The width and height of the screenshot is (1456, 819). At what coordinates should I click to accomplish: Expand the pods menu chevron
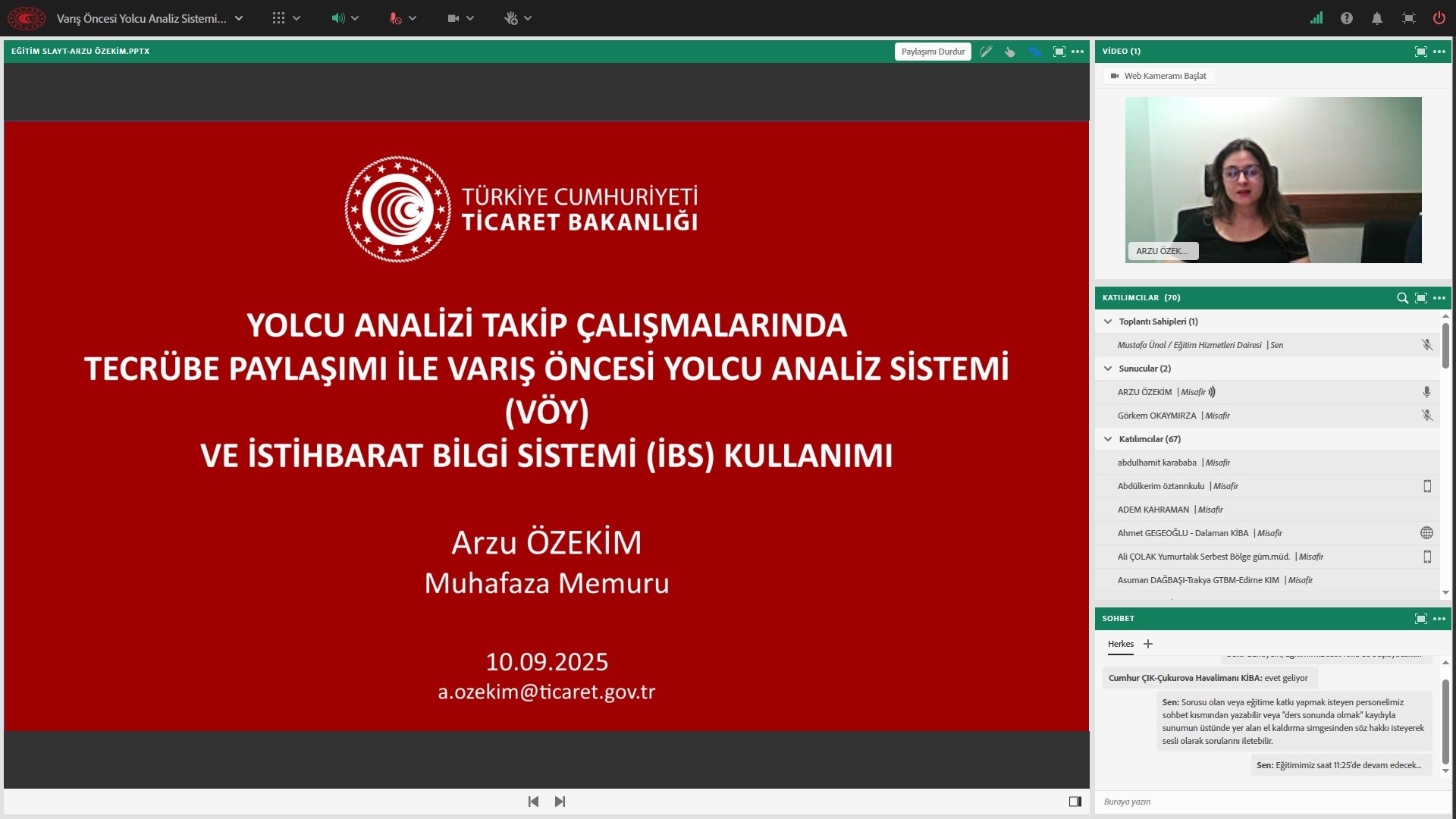(x=297, y=18)
